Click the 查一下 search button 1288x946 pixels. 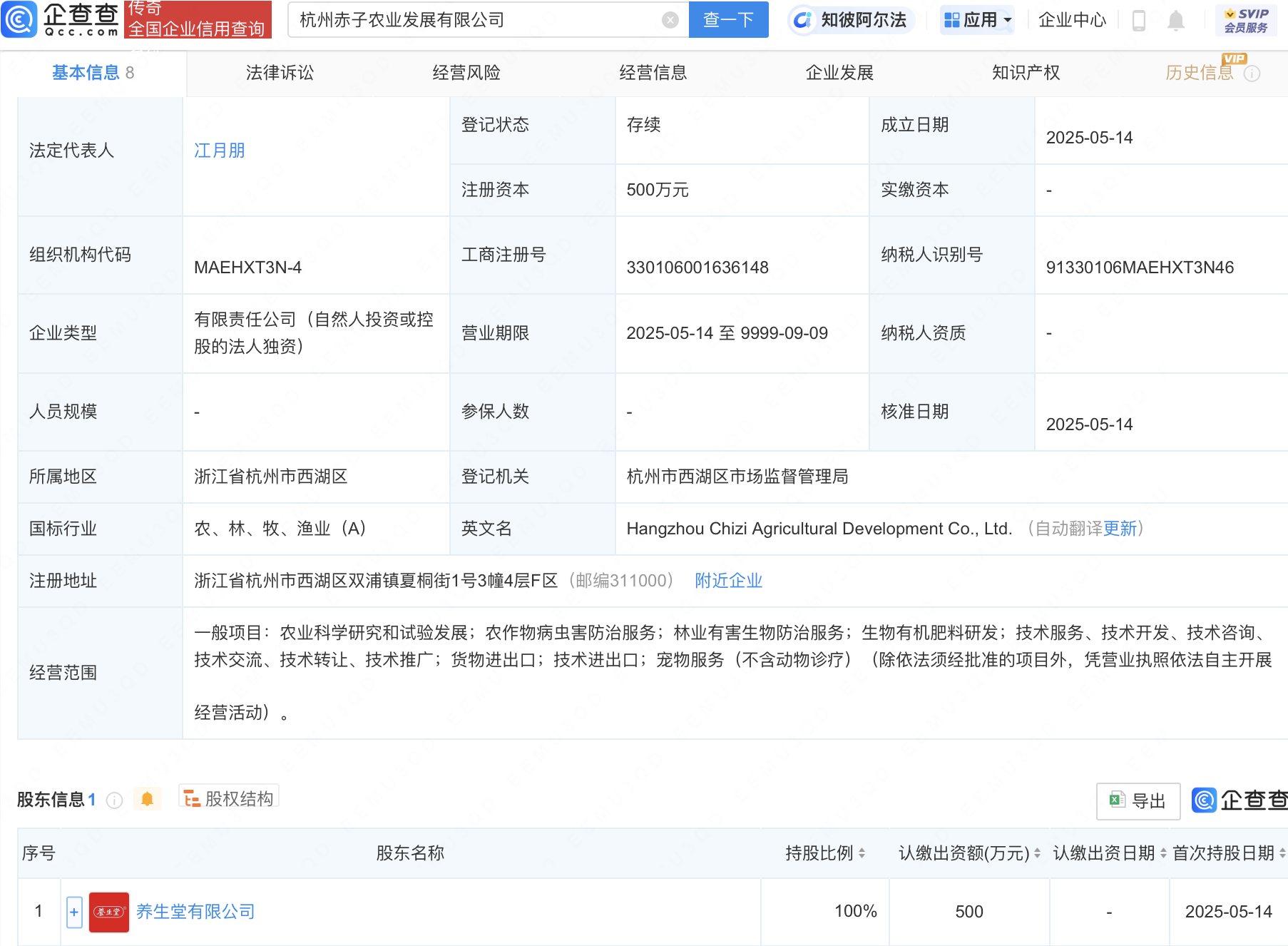point(728,20)
